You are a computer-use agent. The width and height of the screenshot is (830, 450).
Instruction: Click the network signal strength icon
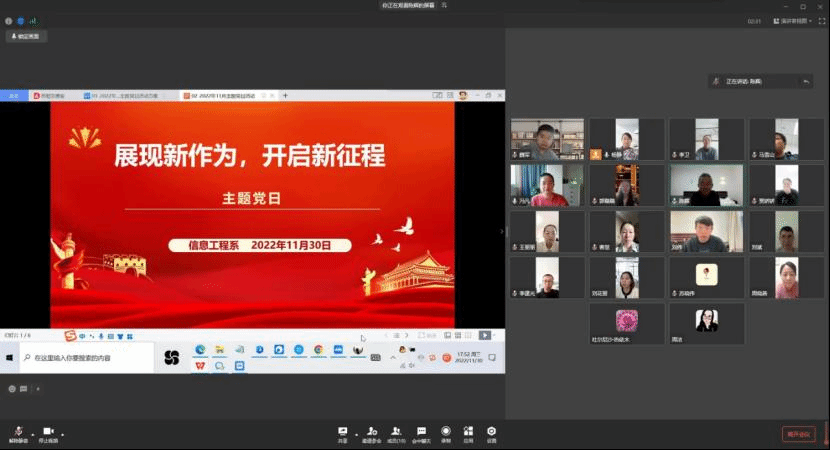[33, 20]
